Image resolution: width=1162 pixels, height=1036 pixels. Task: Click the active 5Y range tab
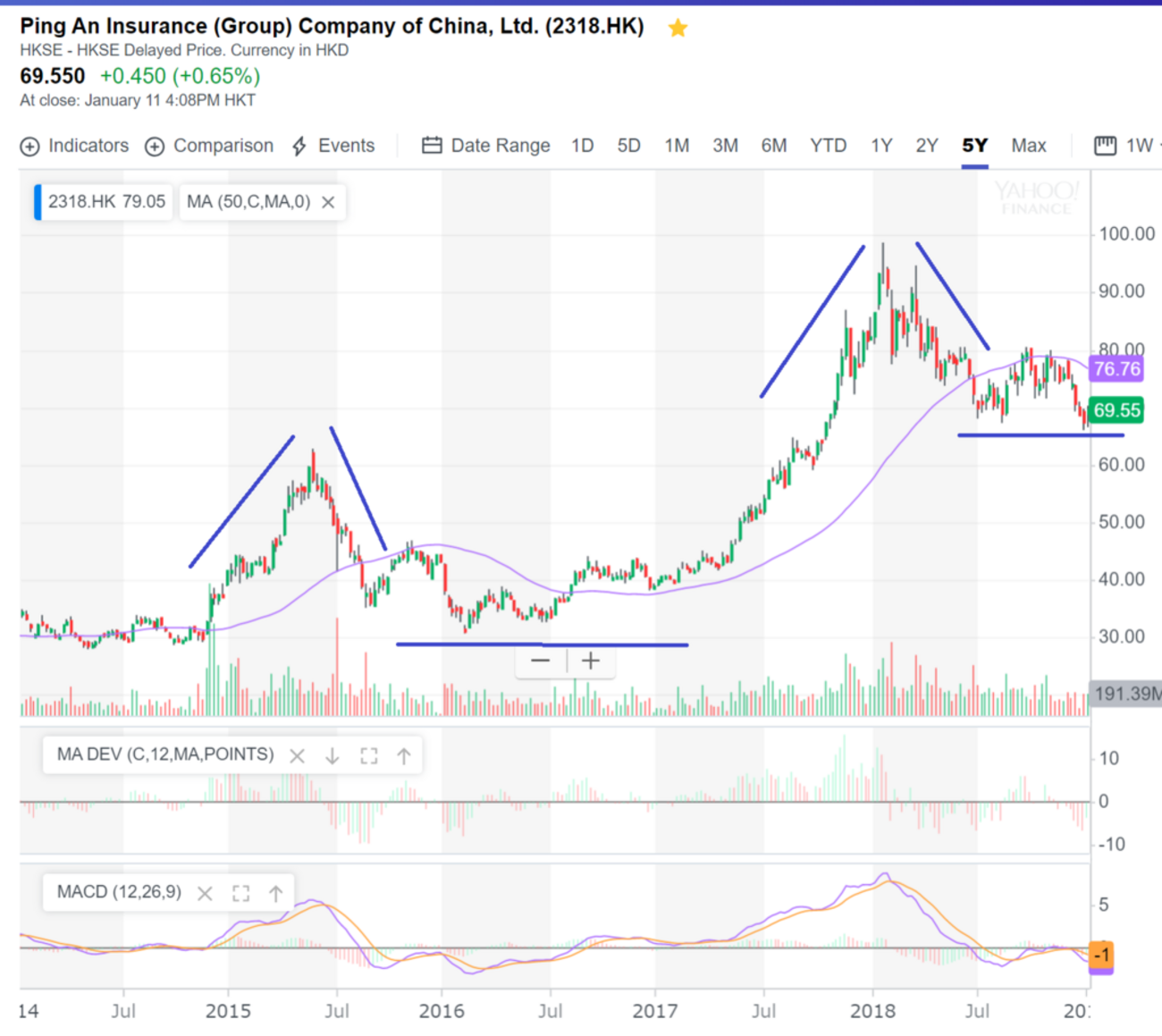(975, 146)
